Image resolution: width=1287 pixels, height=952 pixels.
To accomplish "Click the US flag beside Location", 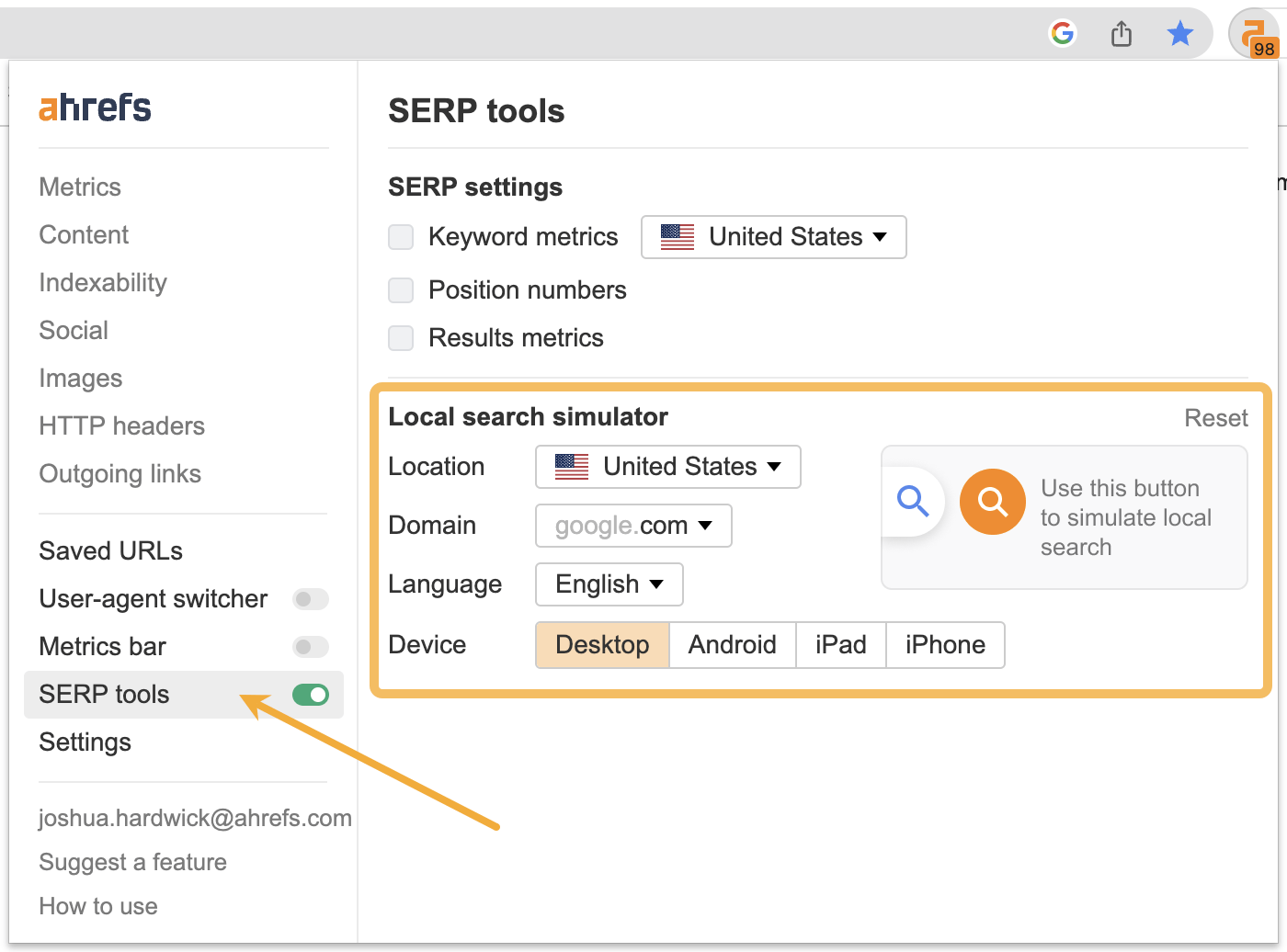I will point(570,466).
